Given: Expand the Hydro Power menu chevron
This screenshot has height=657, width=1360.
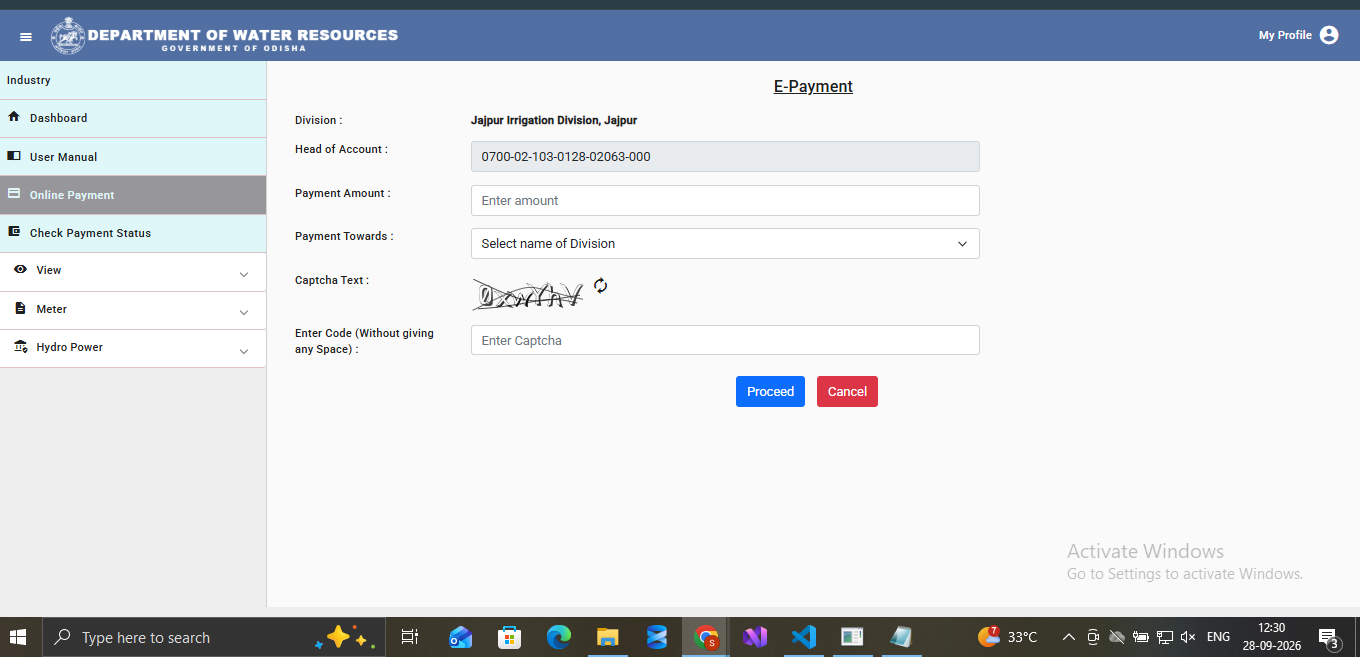Looking at the screenshot, I should [244, 351].
